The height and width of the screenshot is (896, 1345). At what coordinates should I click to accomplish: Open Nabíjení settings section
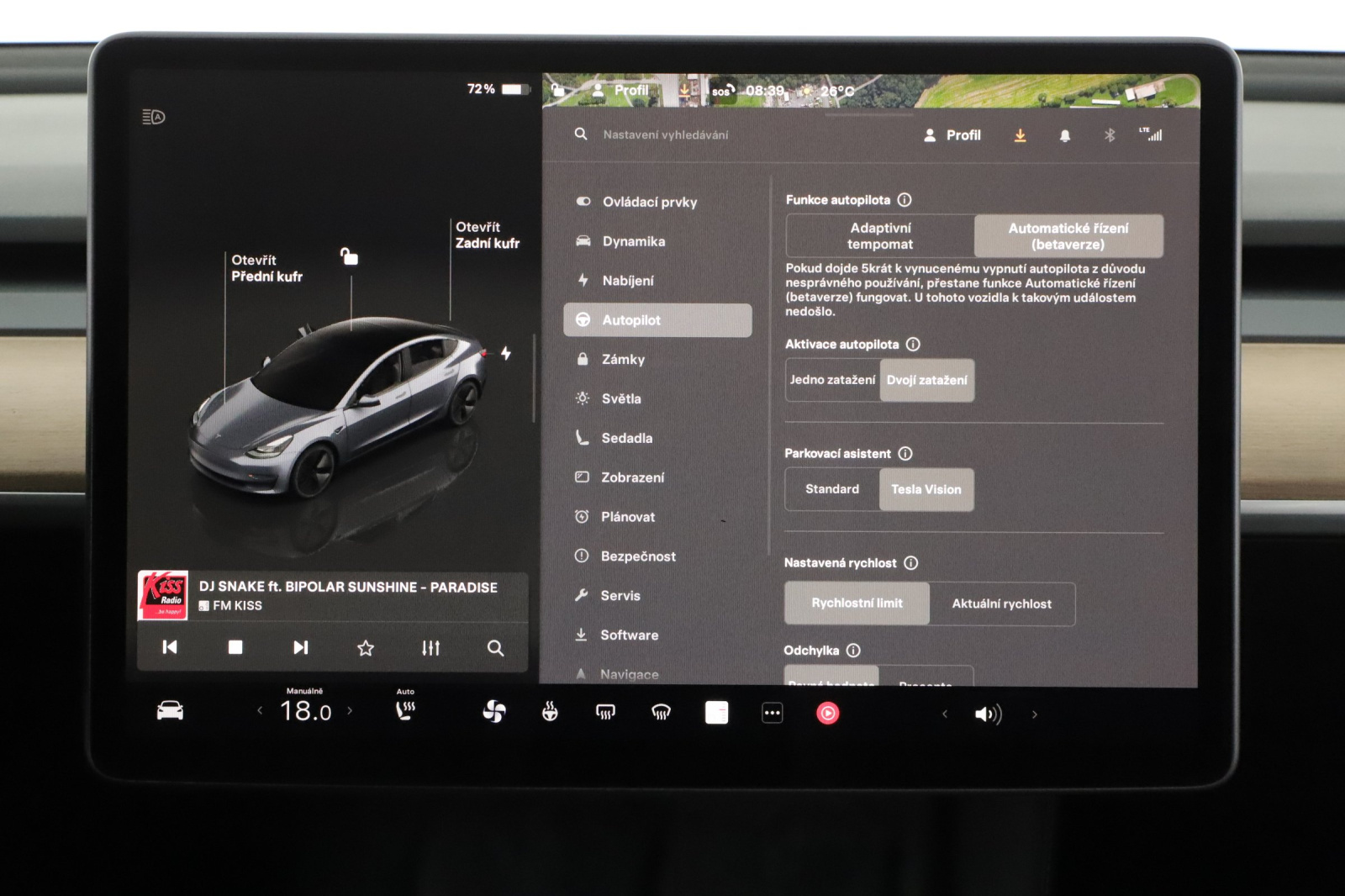[657, 281]
